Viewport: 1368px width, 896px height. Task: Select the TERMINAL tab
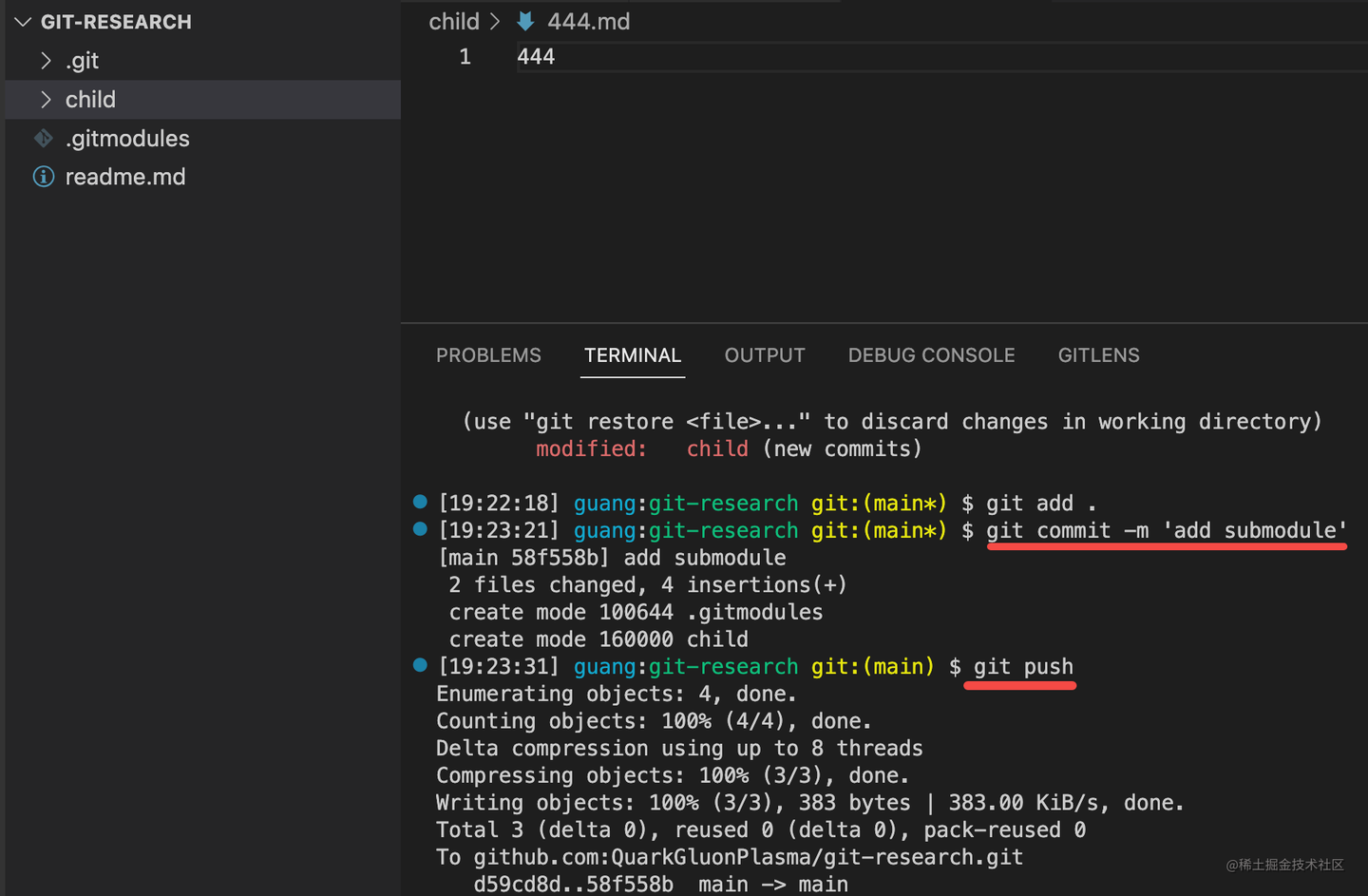(632, 354)
